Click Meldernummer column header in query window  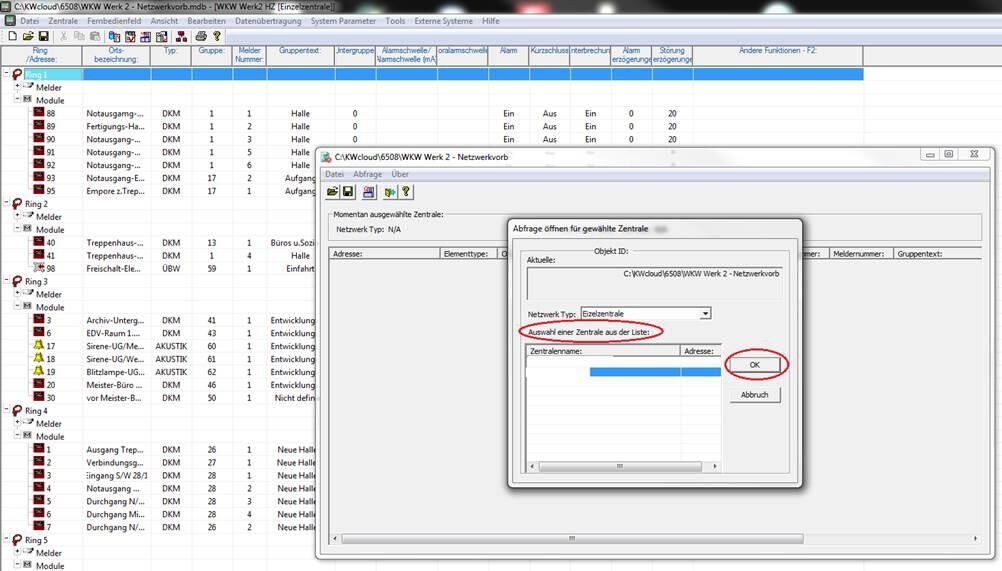click(861, 254)
